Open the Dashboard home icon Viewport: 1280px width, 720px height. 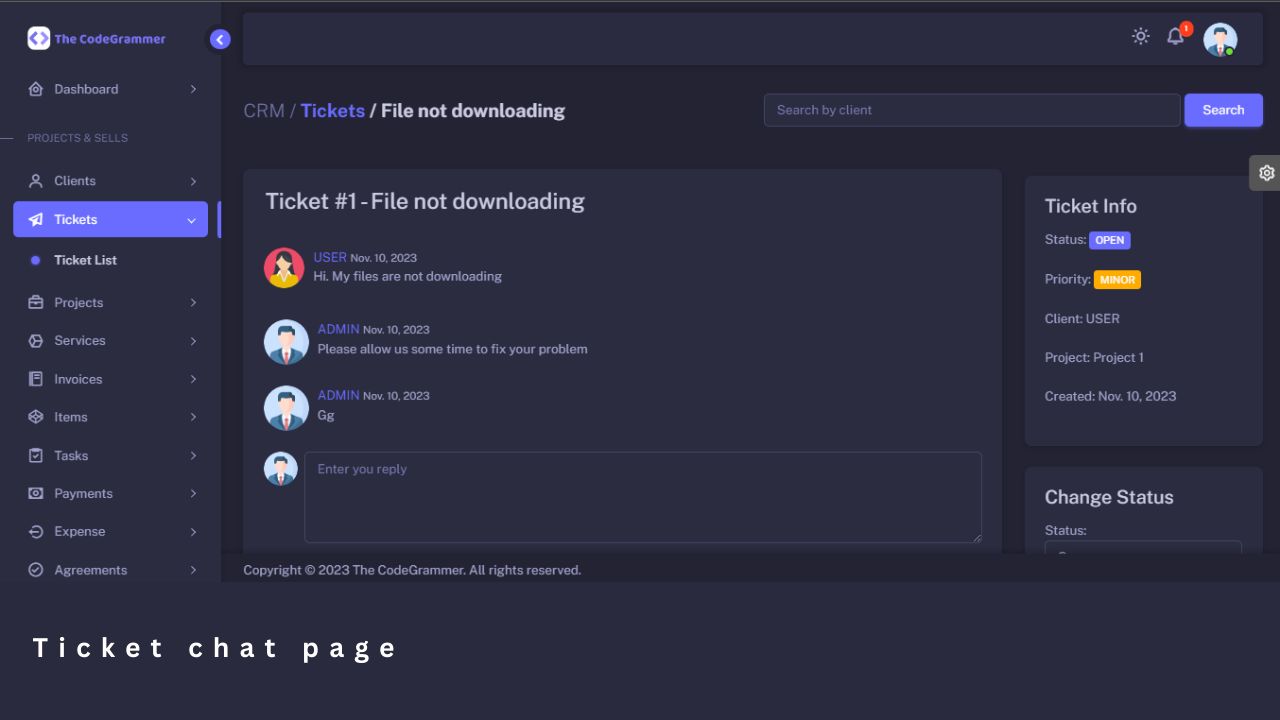(x=36, y=89)
